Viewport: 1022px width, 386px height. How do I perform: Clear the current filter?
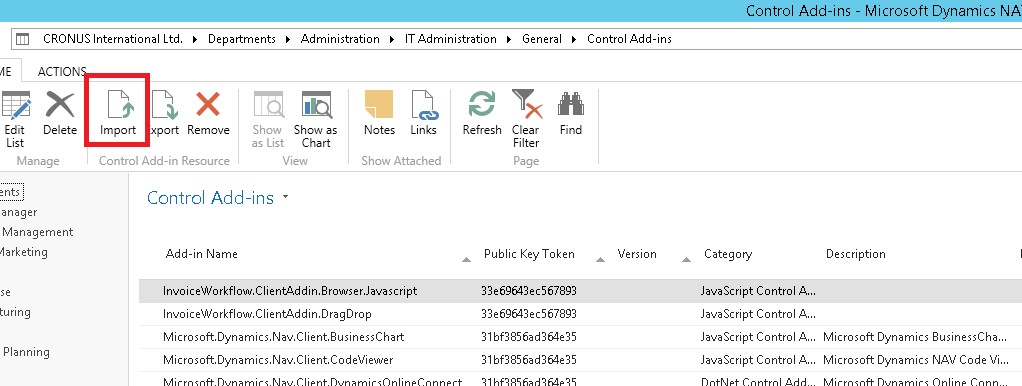point(526,119)
